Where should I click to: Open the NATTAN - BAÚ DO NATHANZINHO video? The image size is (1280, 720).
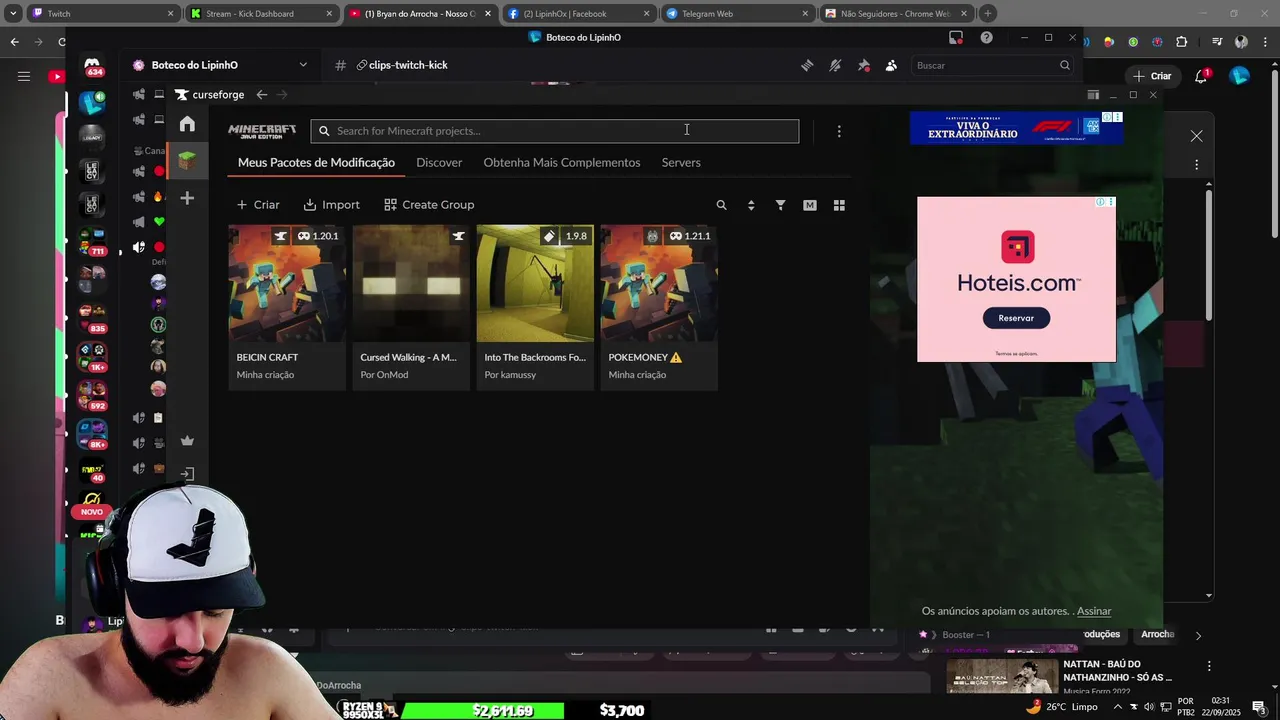click(x=1059, y=677)
